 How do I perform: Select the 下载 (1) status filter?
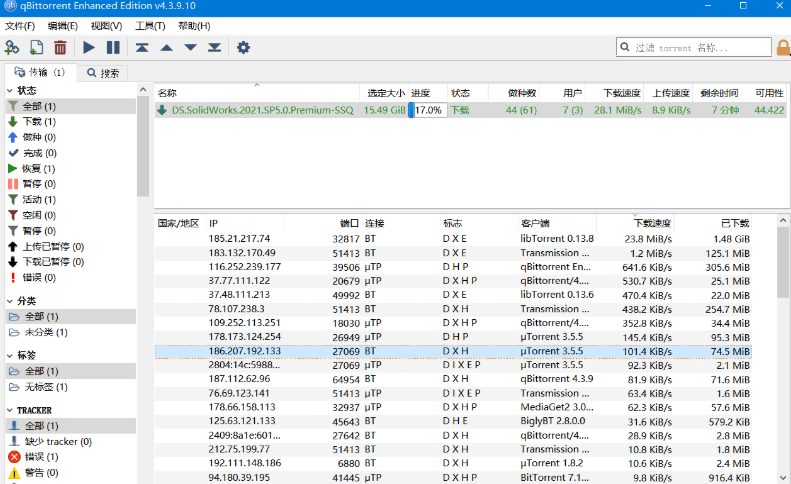click(x=33, y=122)
